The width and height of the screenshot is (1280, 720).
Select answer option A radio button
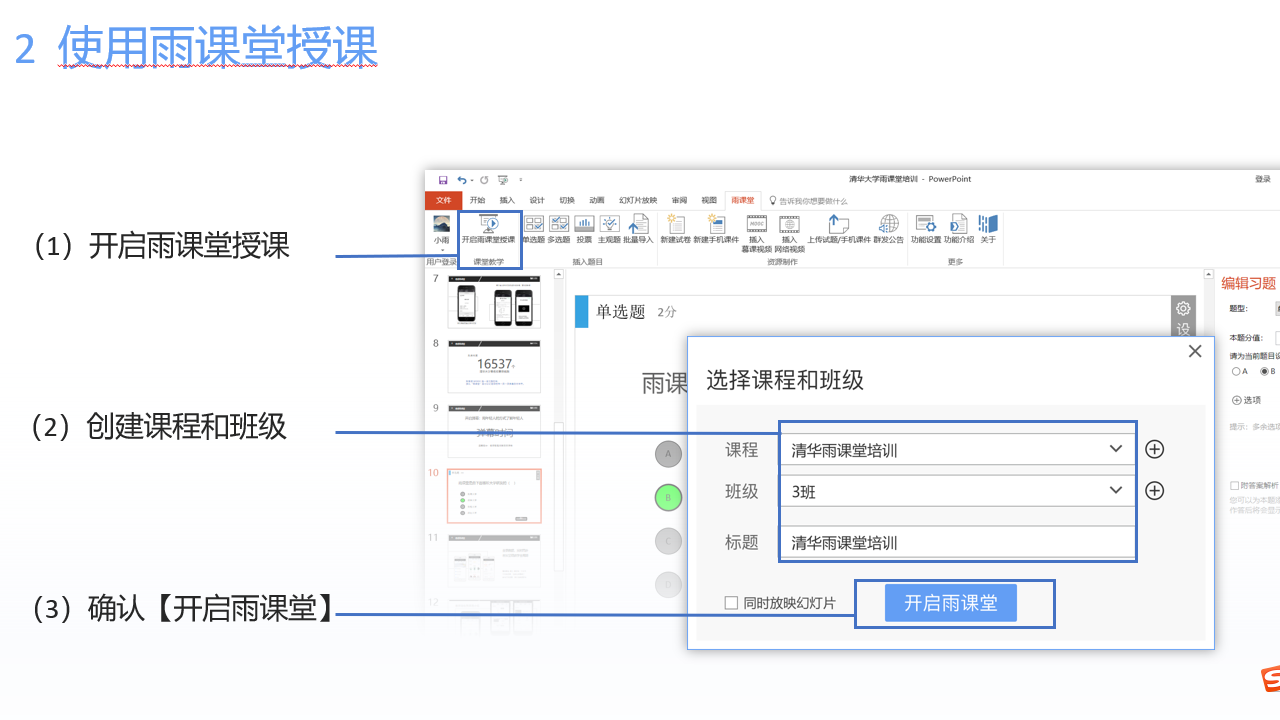coord(1236,371)
